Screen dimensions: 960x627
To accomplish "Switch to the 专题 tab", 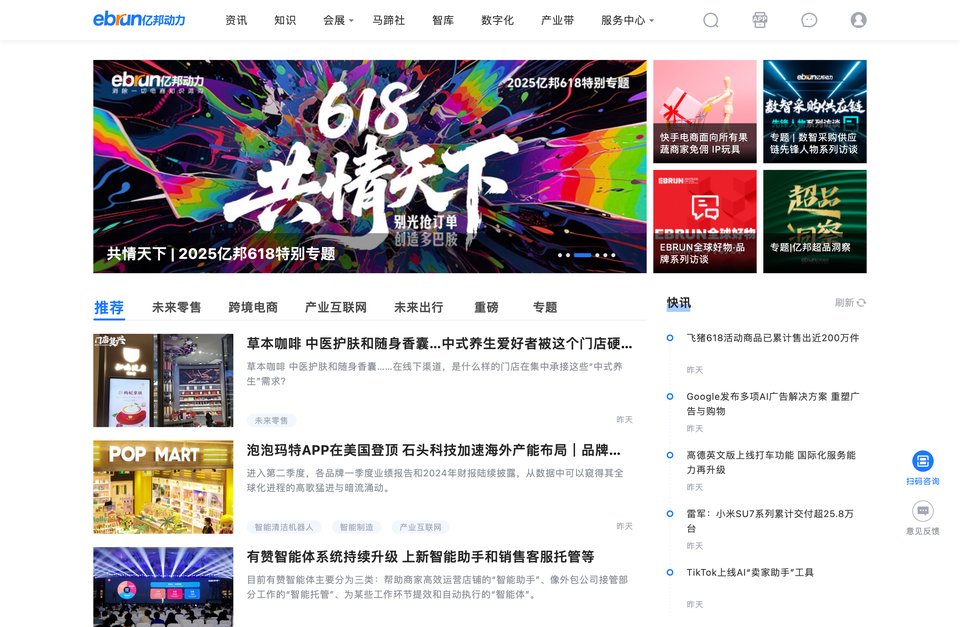I will point(545,307).
